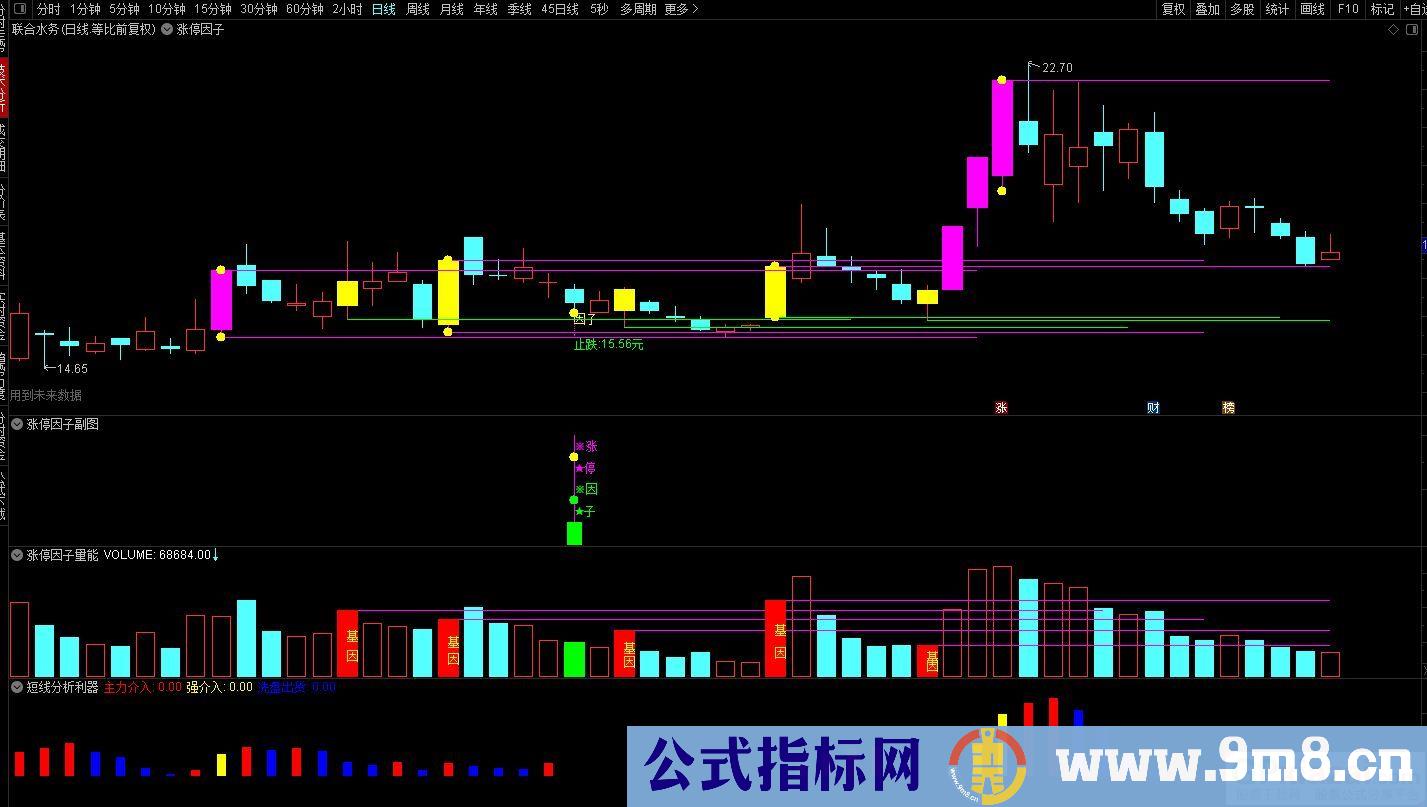Select the 30分钟 period

point(258,9)
